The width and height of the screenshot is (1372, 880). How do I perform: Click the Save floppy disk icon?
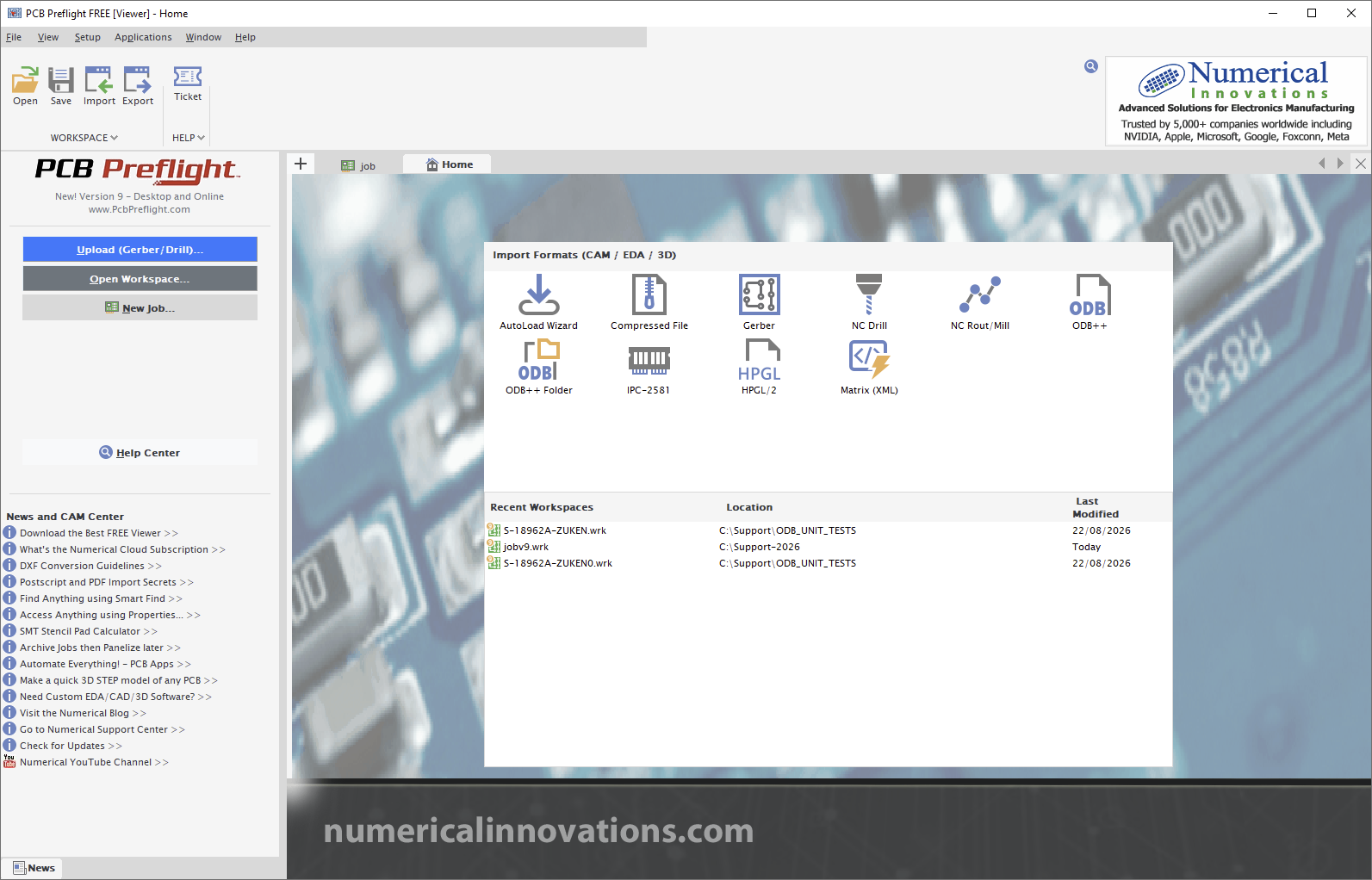pos(61,85)
